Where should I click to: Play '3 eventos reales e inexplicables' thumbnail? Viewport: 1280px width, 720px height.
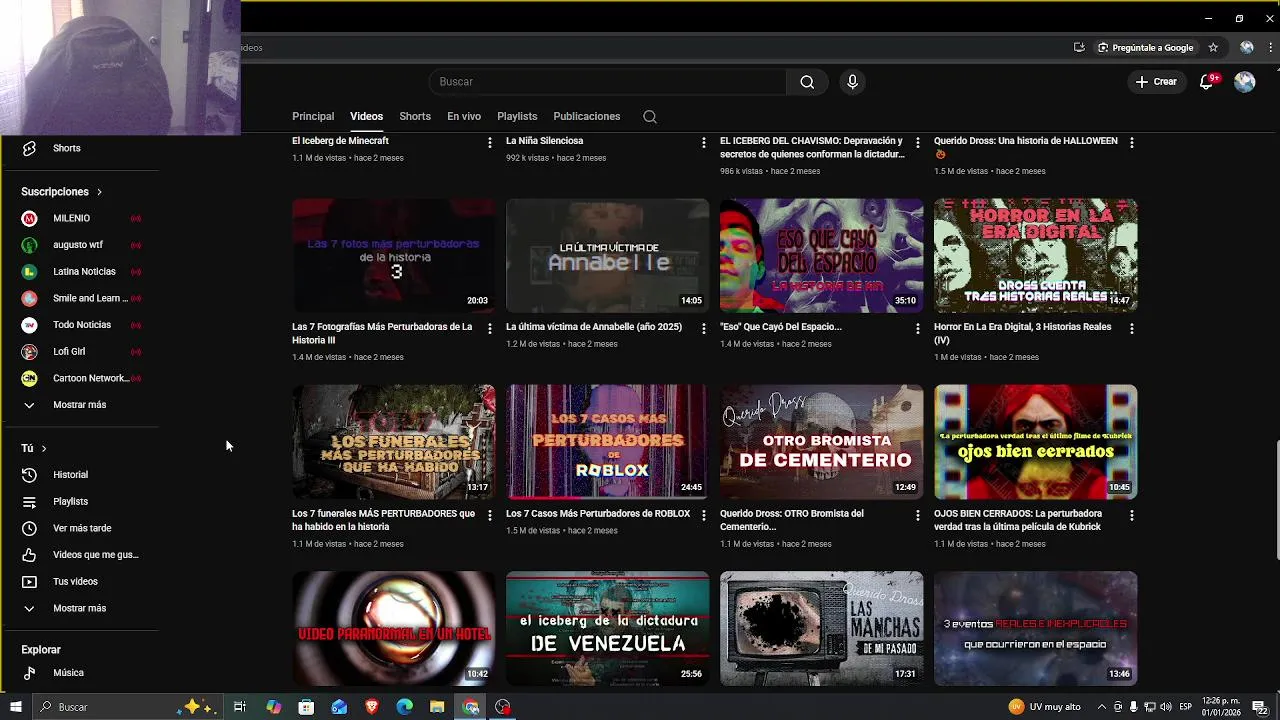click(1035, 628)
